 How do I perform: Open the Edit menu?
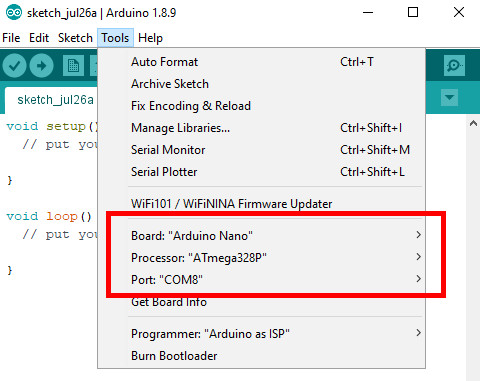39,38
